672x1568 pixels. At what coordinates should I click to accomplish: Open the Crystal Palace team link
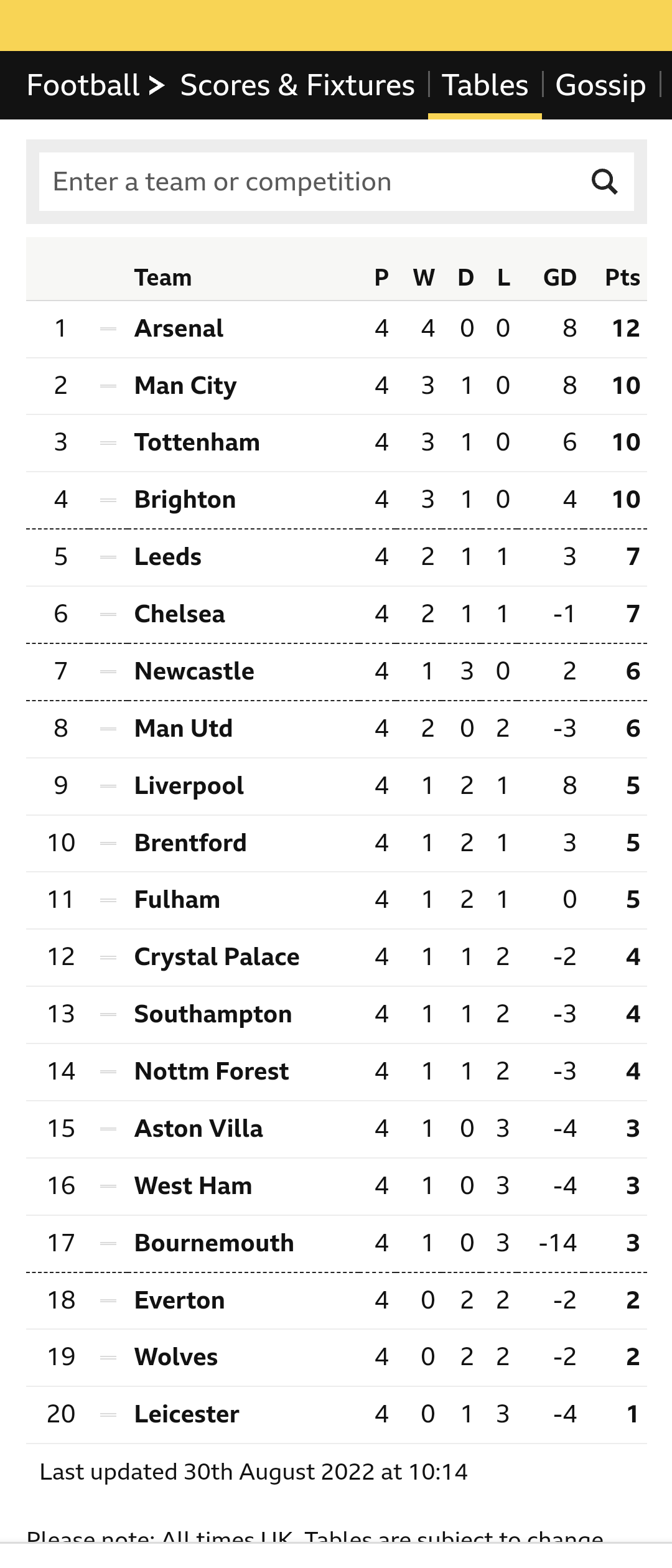pyautogui.click(x=217, y=957)
